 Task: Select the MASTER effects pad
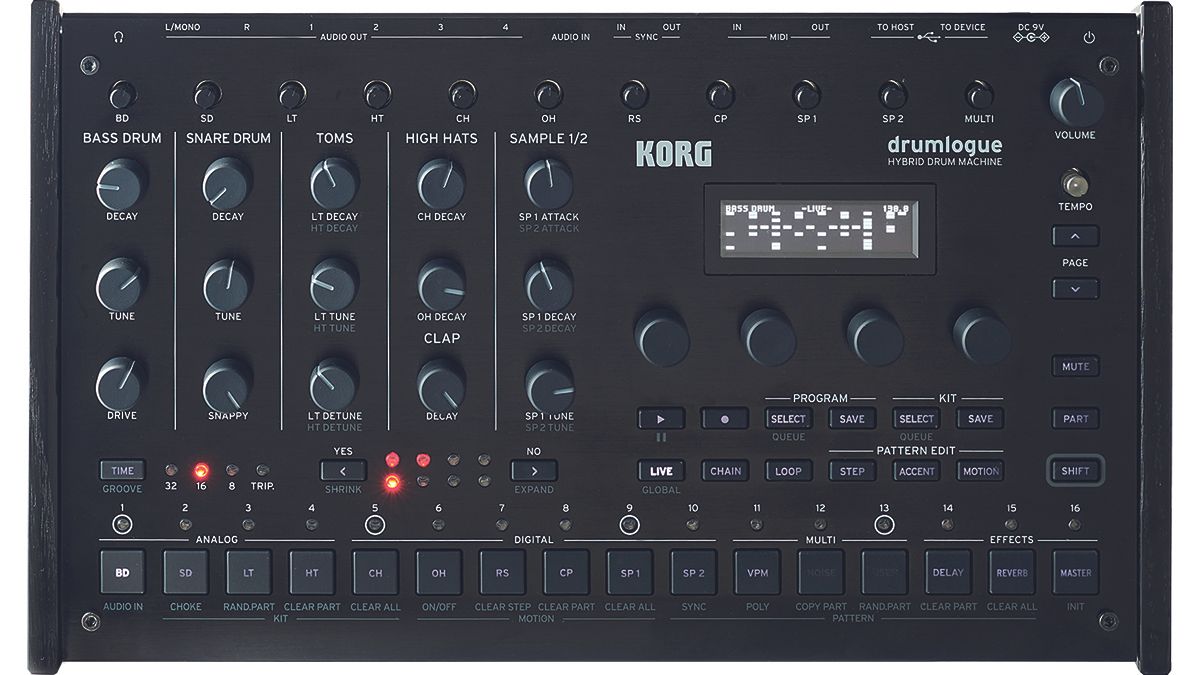pyautogui.click(x=1075, y=573)
